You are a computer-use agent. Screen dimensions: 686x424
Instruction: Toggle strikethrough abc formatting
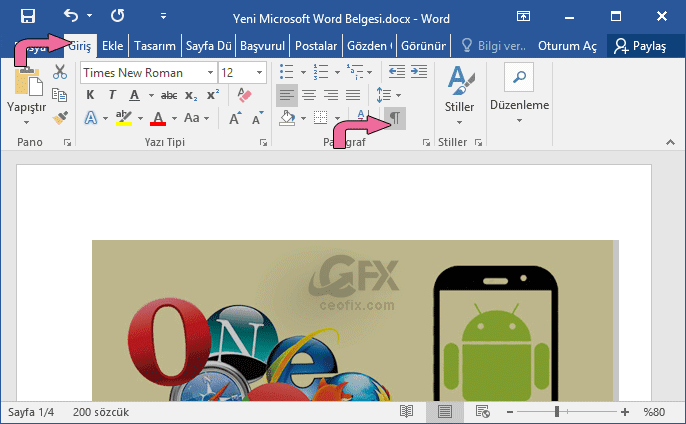point(169,95)
